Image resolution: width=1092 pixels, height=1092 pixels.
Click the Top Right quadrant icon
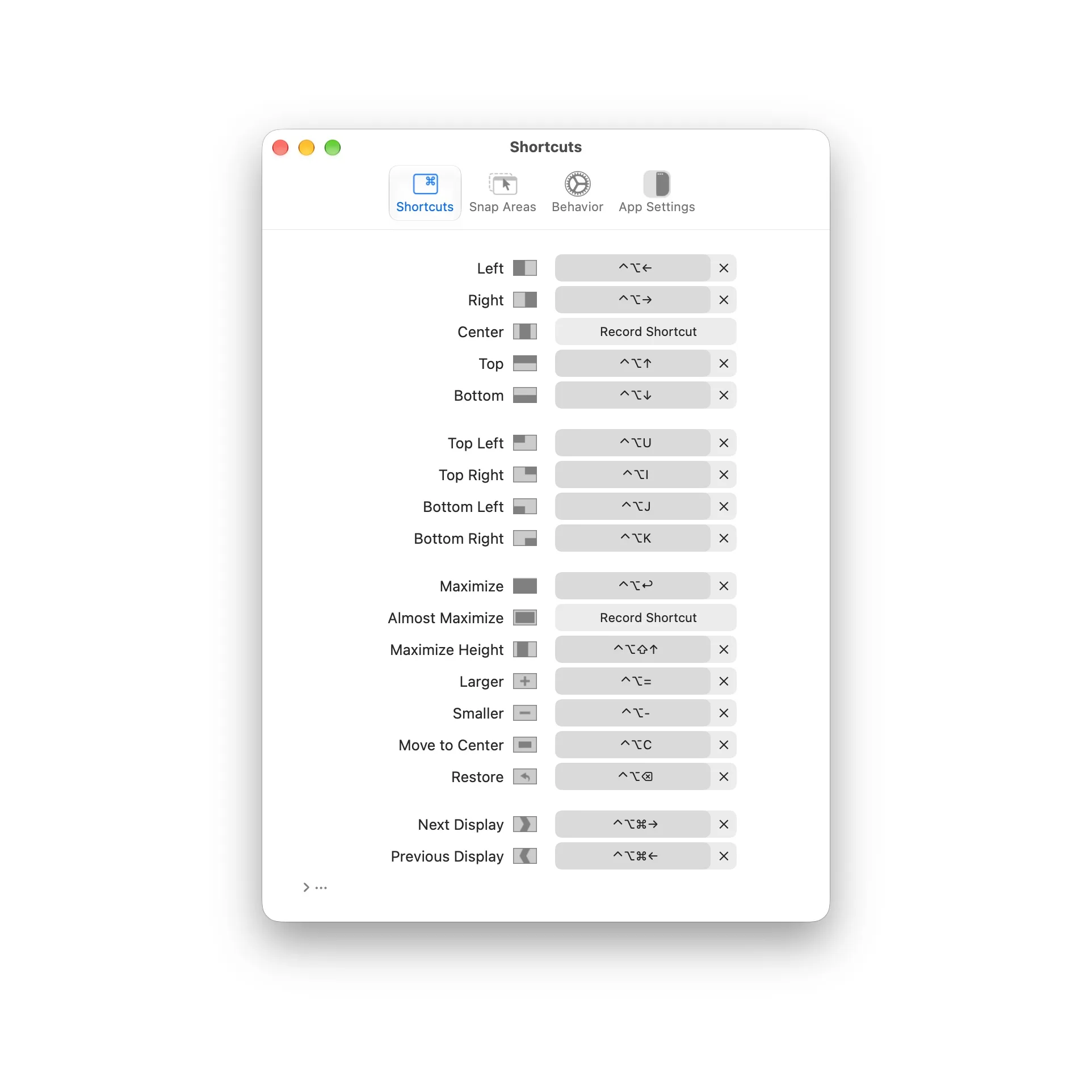click(x=525, y=474)
